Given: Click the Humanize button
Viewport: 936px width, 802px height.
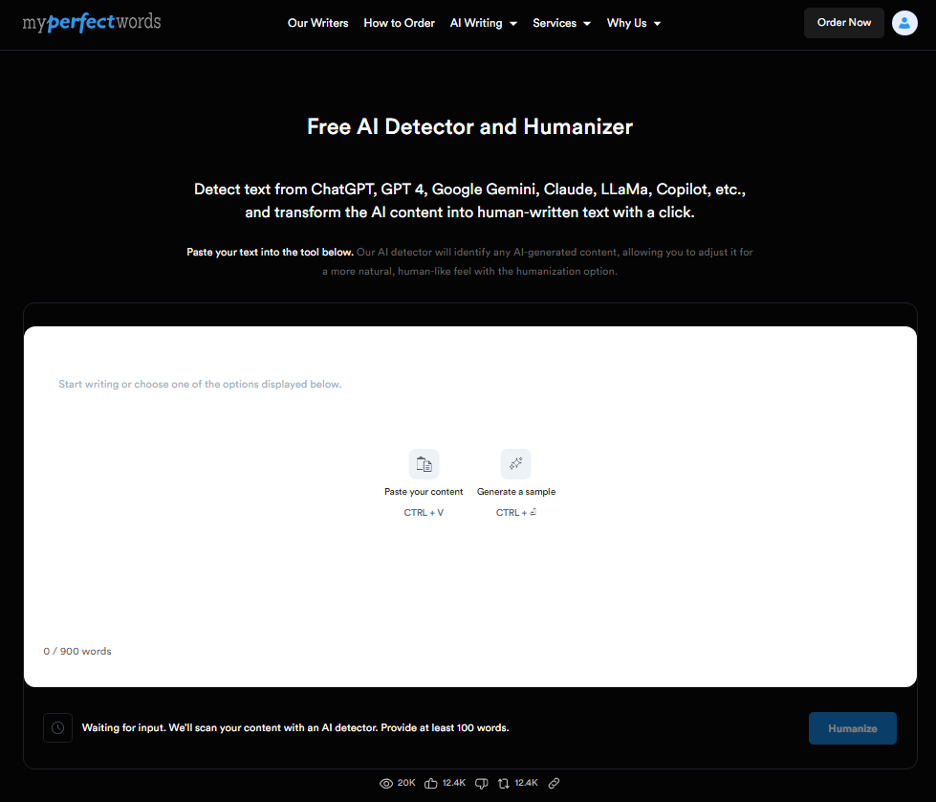Looking at the screenshot, I should [x=852, y=728].
